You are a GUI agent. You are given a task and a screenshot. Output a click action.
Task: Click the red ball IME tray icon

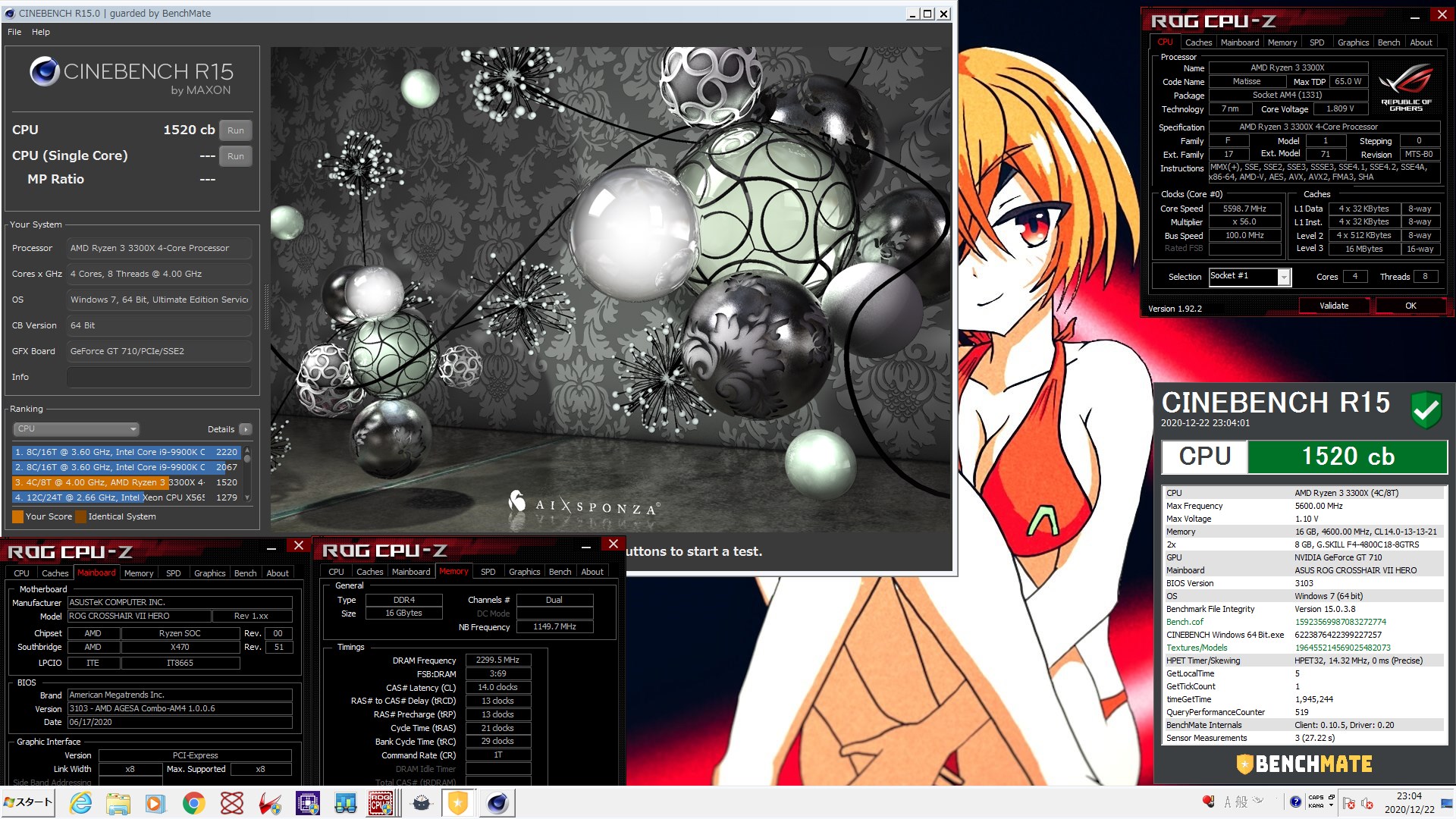(1209, 801)
